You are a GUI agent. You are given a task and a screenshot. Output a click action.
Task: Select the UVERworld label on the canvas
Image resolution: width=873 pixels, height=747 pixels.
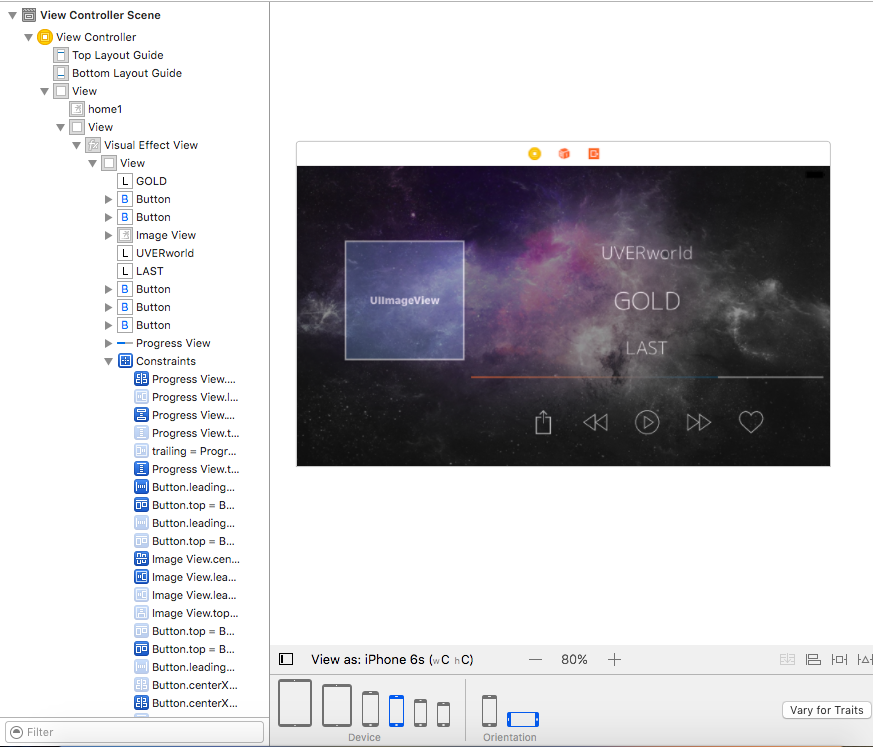pyautogui.click(x=647, y=253)
